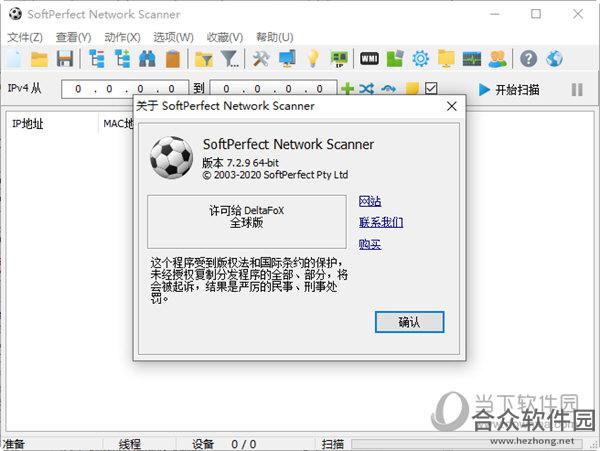Open the 查看(Y) menu
600x451 pixels.
73,37
